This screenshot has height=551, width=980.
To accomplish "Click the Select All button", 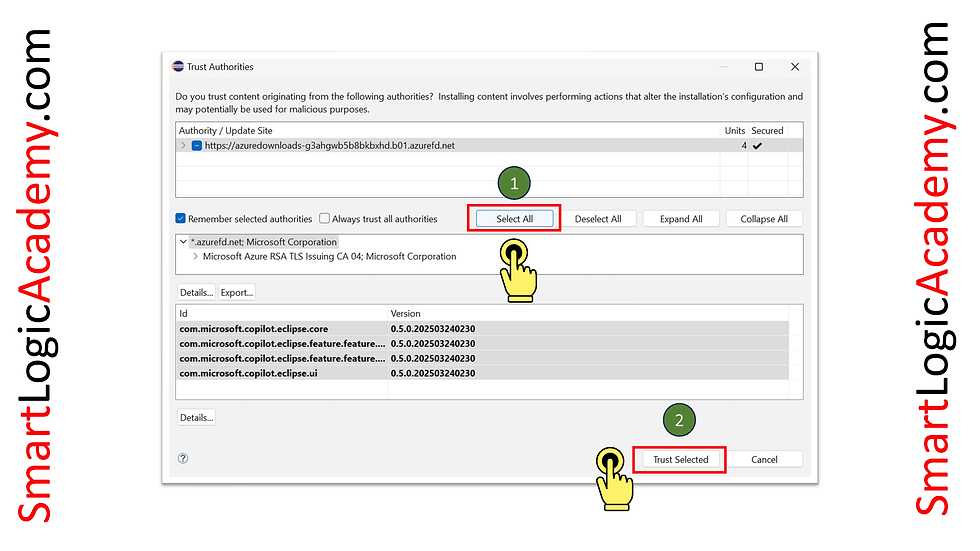I will (514, 219).
